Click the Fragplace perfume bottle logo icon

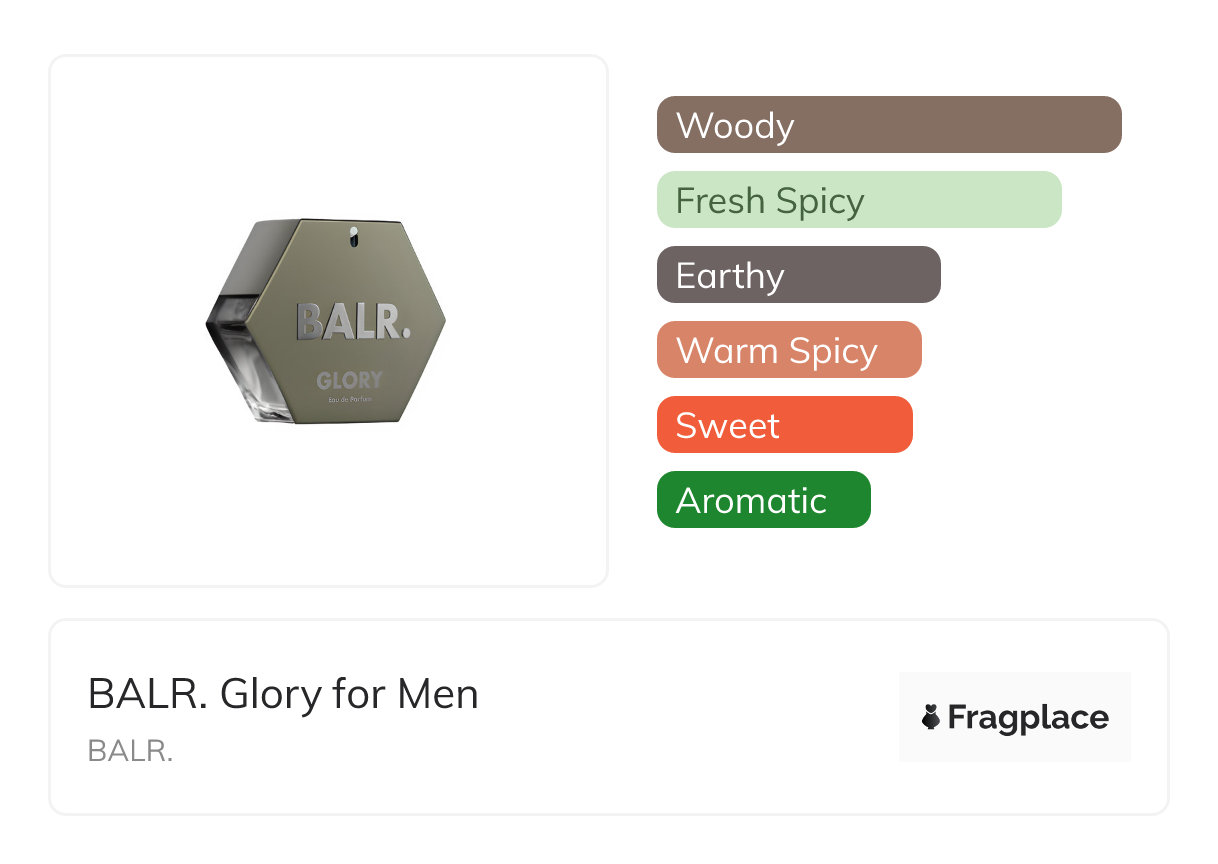(931, 717)
